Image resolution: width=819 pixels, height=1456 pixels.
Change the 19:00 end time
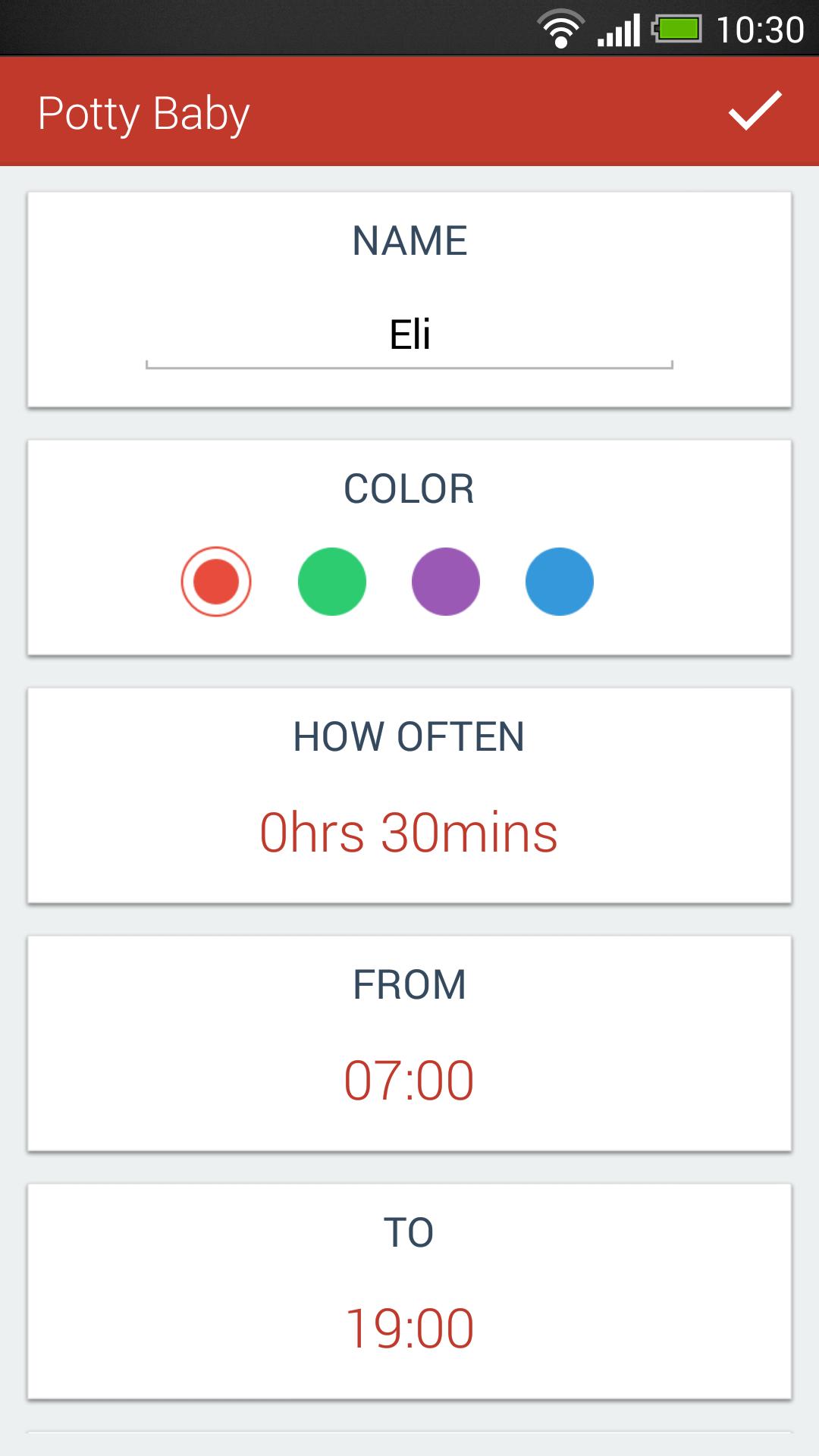coord(409,1329)
